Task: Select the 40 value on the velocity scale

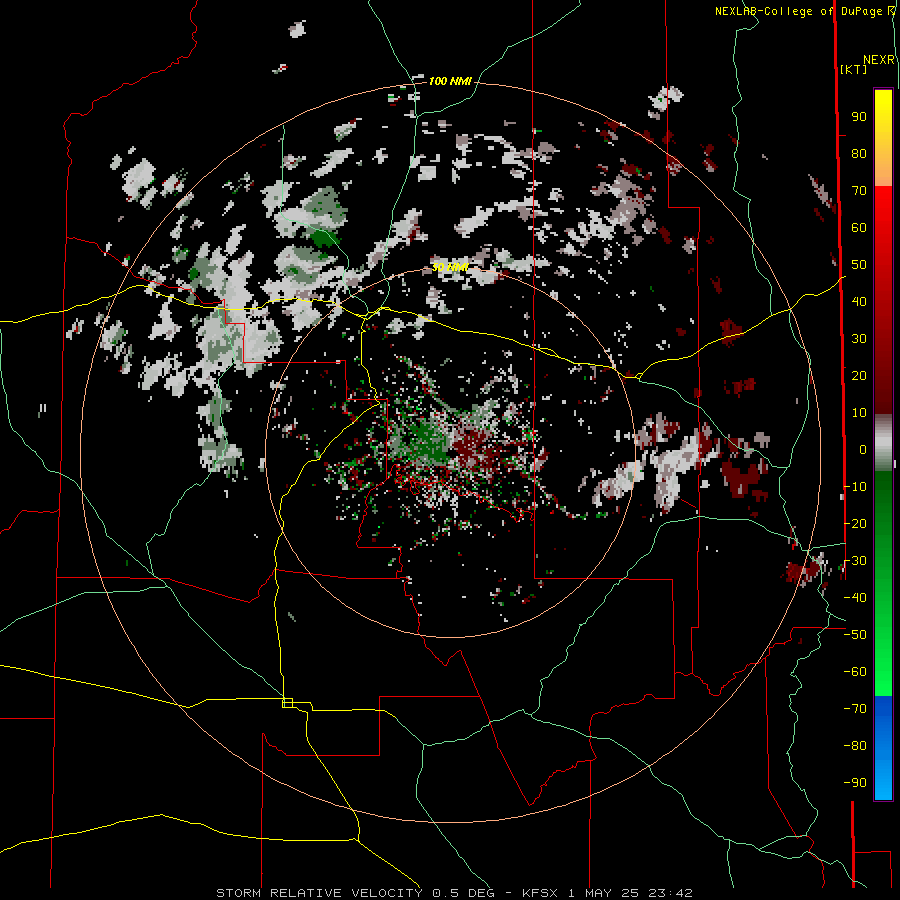Action: [859, 302]
